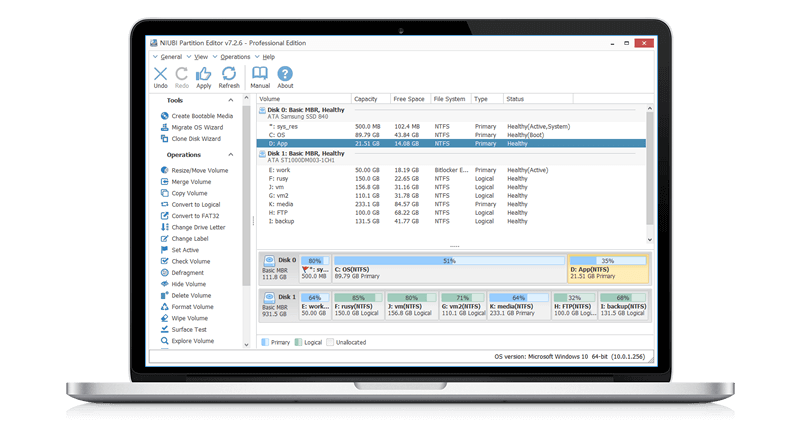The height and width of the screenshot is (436, 800).
Task: Sort by the File System column header
Action: [x=450, y=99]
